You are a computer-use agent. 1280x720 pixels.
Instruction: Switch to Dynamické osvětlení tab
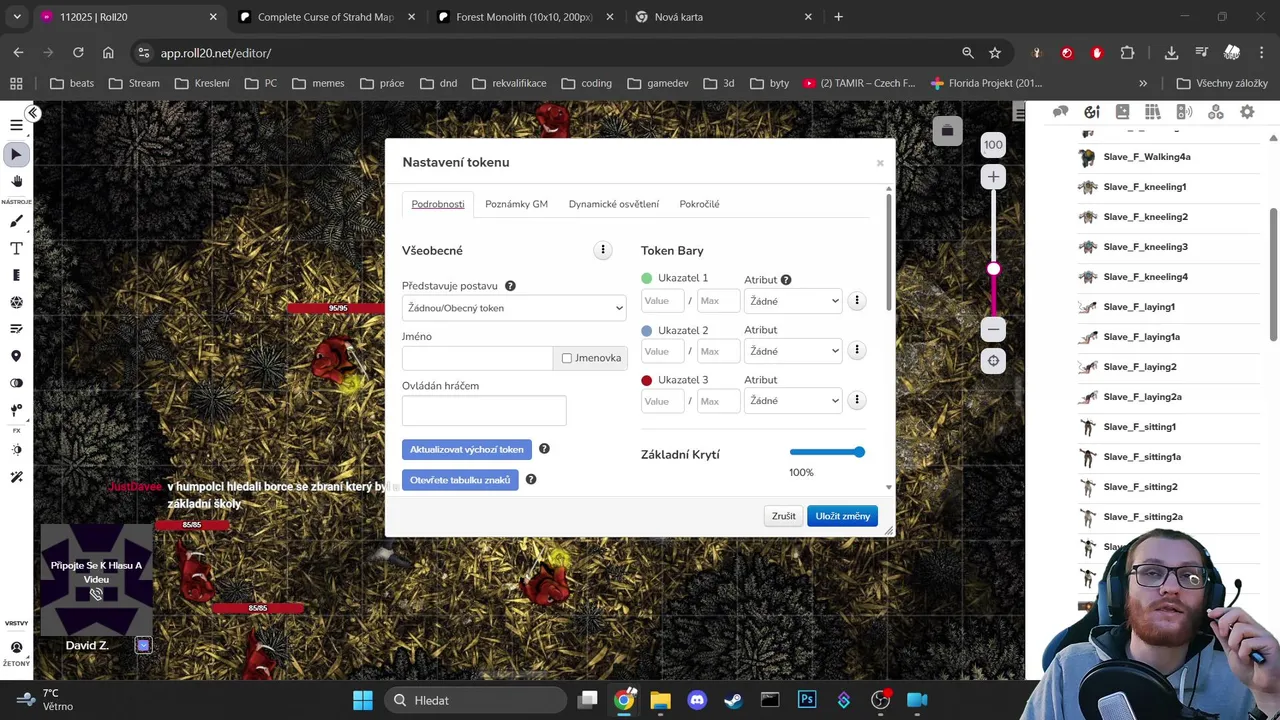coord(614,204)
